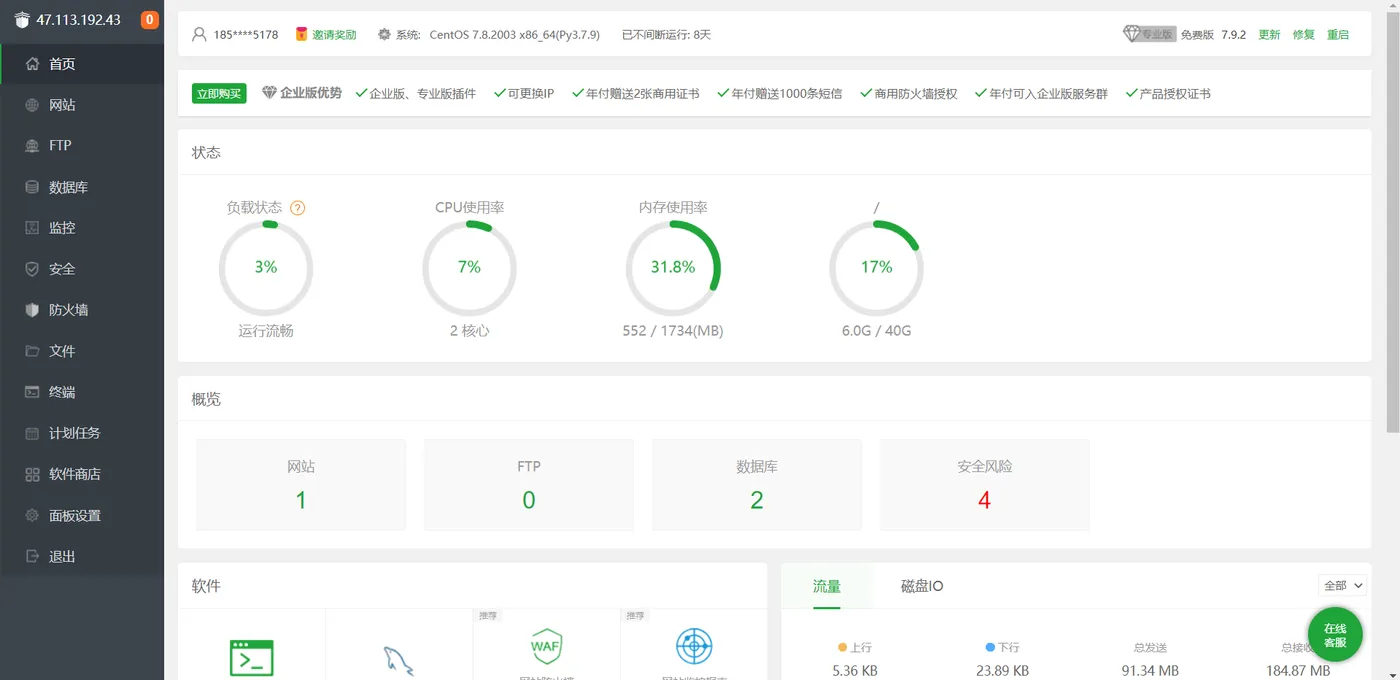
Task: Click the page vertical scrollbar
Action: [x=1391, y=220]
